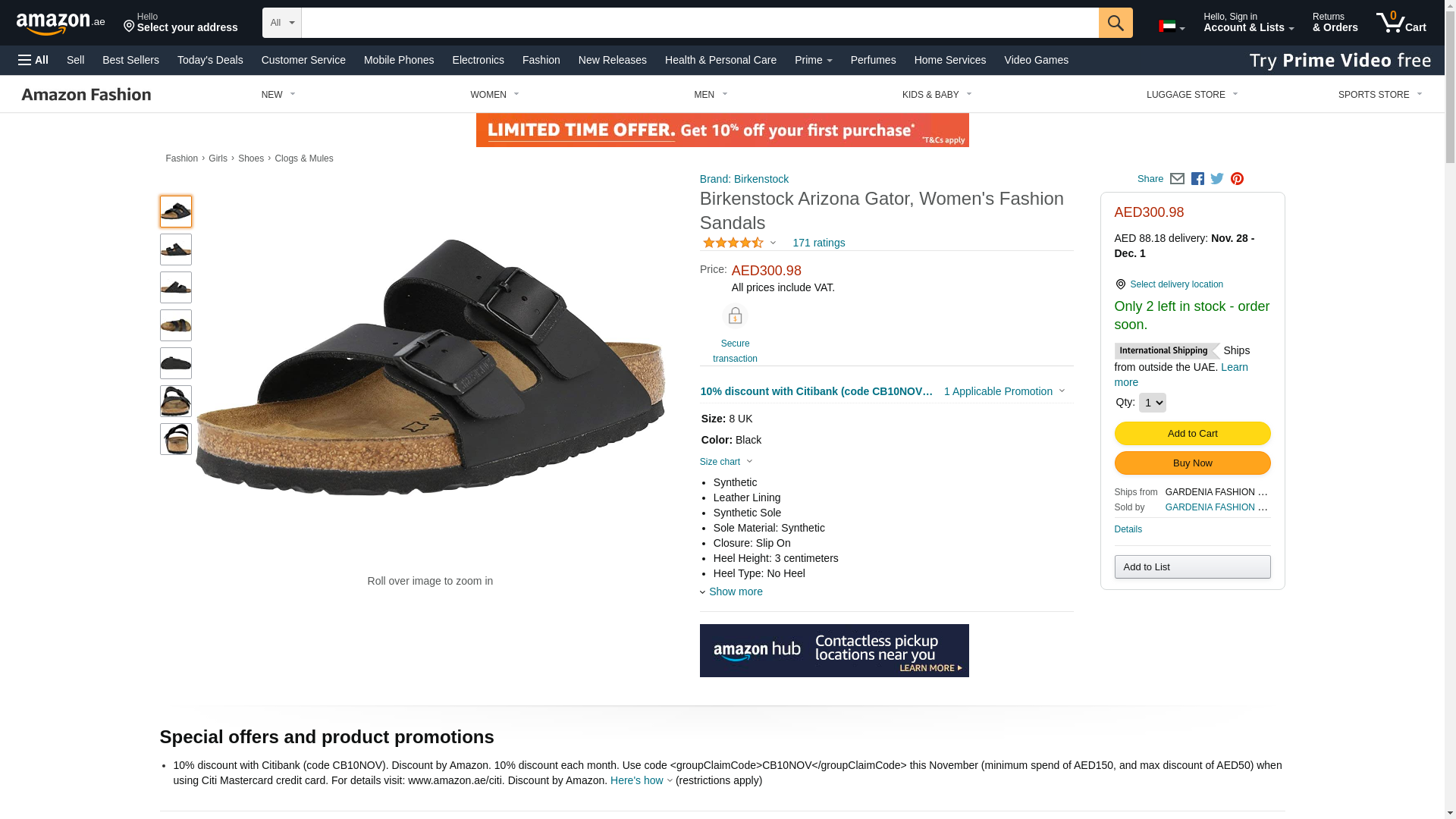1456x819 pixels.
Task: Share the product on Facebook
Action: (x=1197, y=179)
